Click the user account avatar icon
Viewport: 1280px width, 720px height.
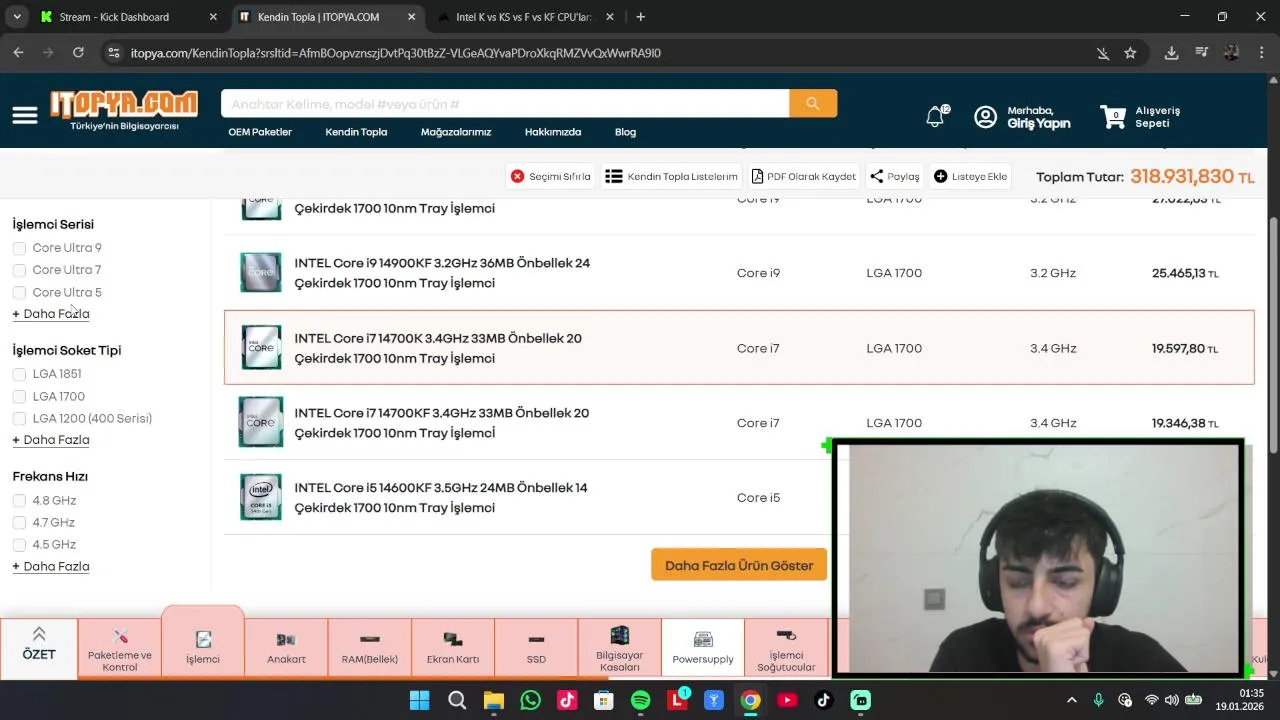(x=985, y=117)
